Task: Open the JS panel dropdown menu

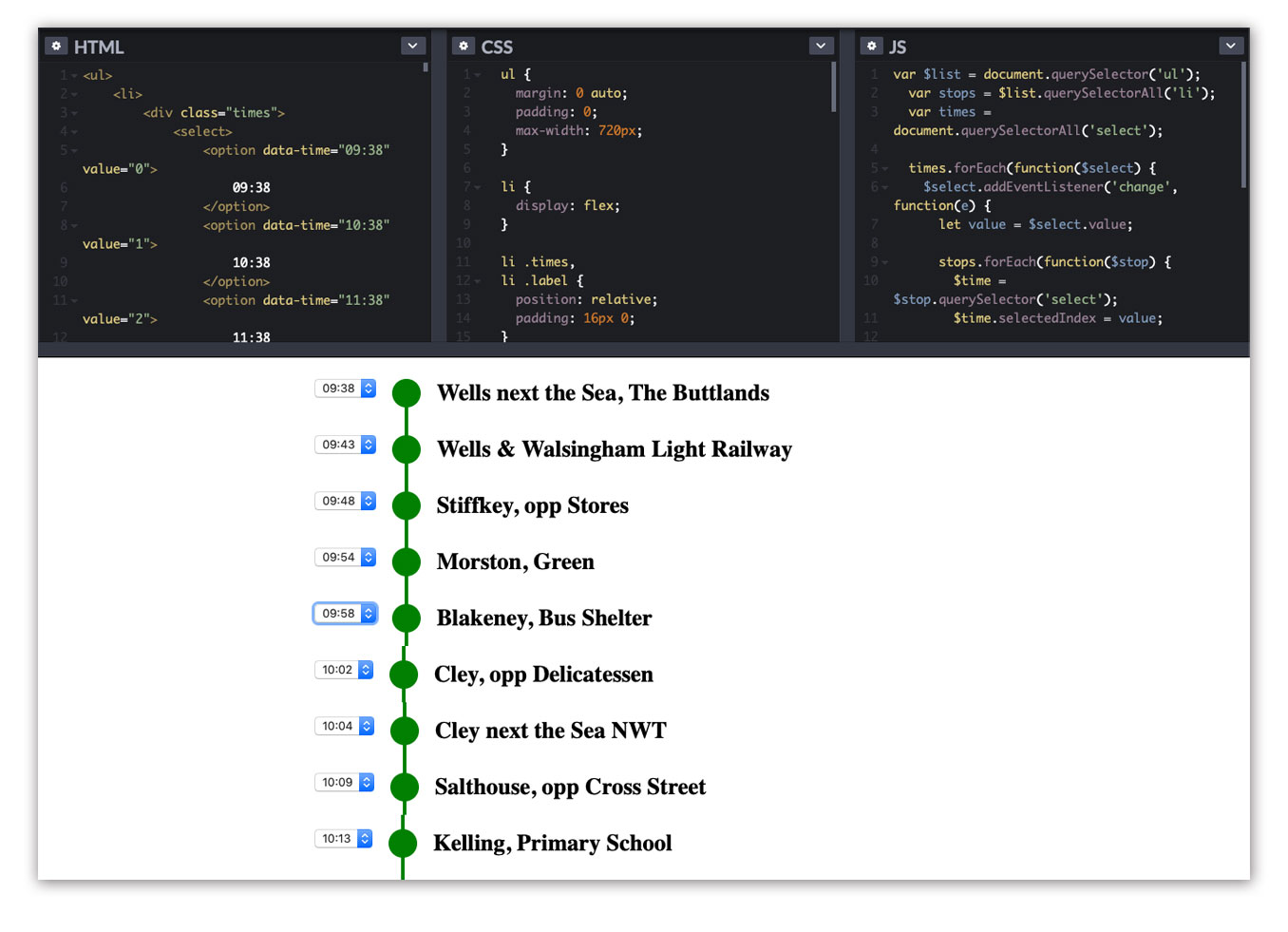Action: 1230,46
